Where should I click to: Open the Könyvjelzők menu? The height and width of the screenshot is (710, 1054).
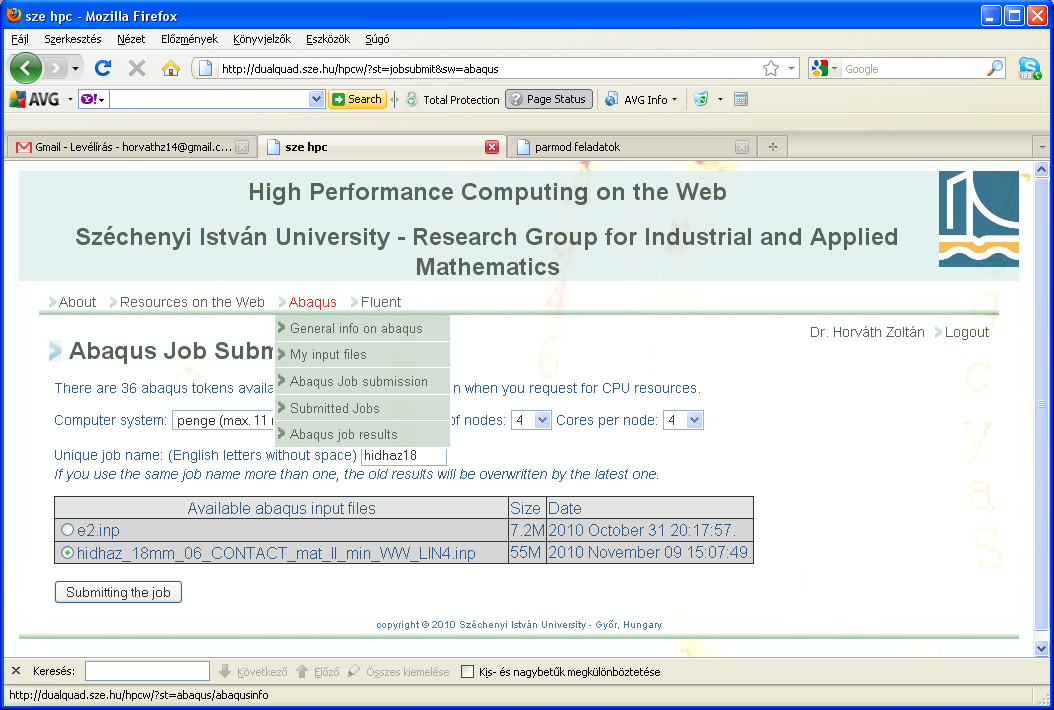coord(261,39)
